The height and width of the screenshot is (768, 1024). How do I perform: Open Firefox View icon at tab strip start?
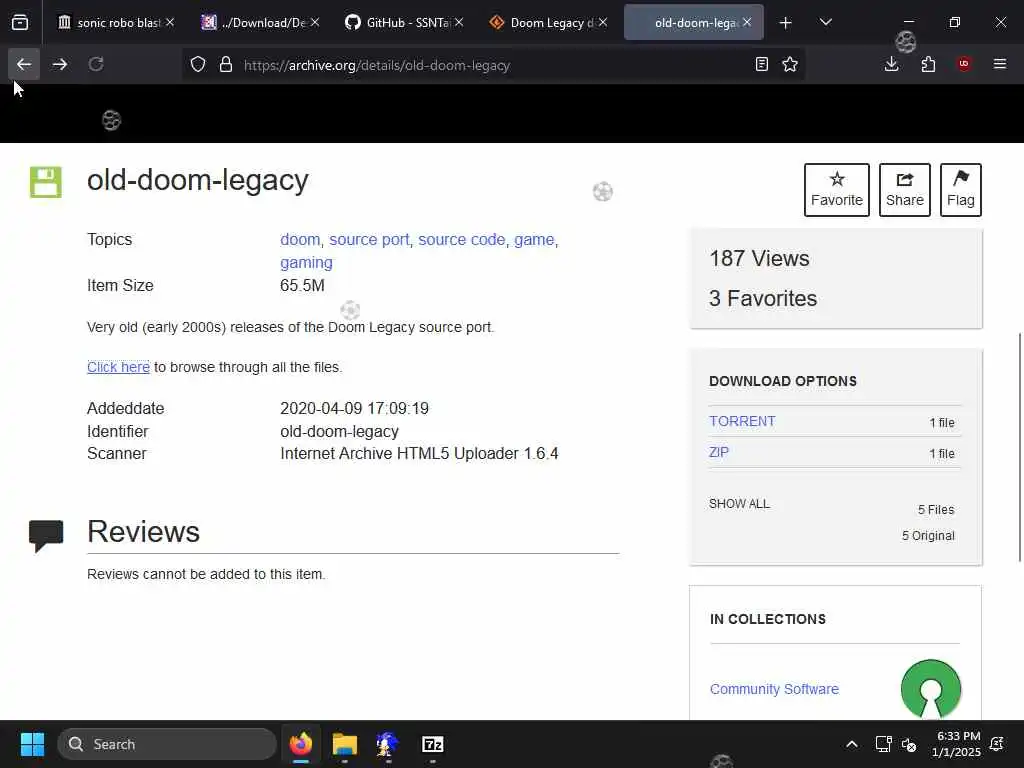pyautogui.click(x=20, y=23)
